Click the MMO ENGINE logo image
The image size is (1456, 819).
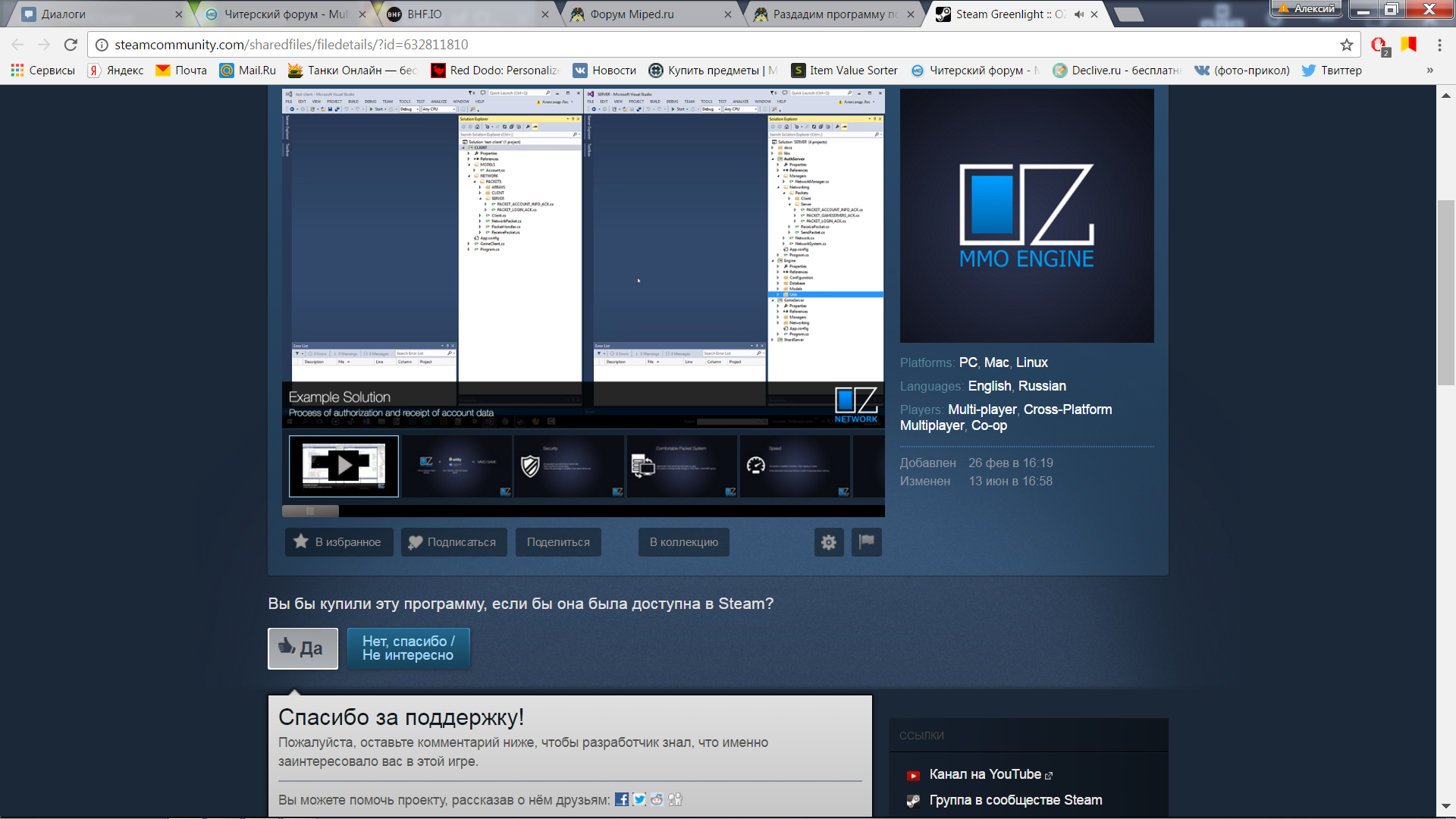[x=1027, y=216]
